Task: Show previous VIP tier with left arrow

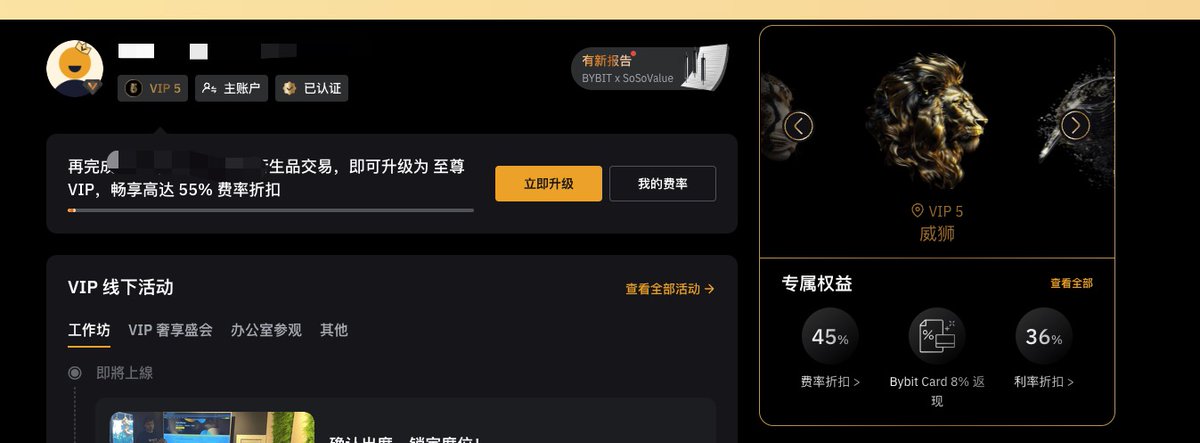Action: point(798,126)
